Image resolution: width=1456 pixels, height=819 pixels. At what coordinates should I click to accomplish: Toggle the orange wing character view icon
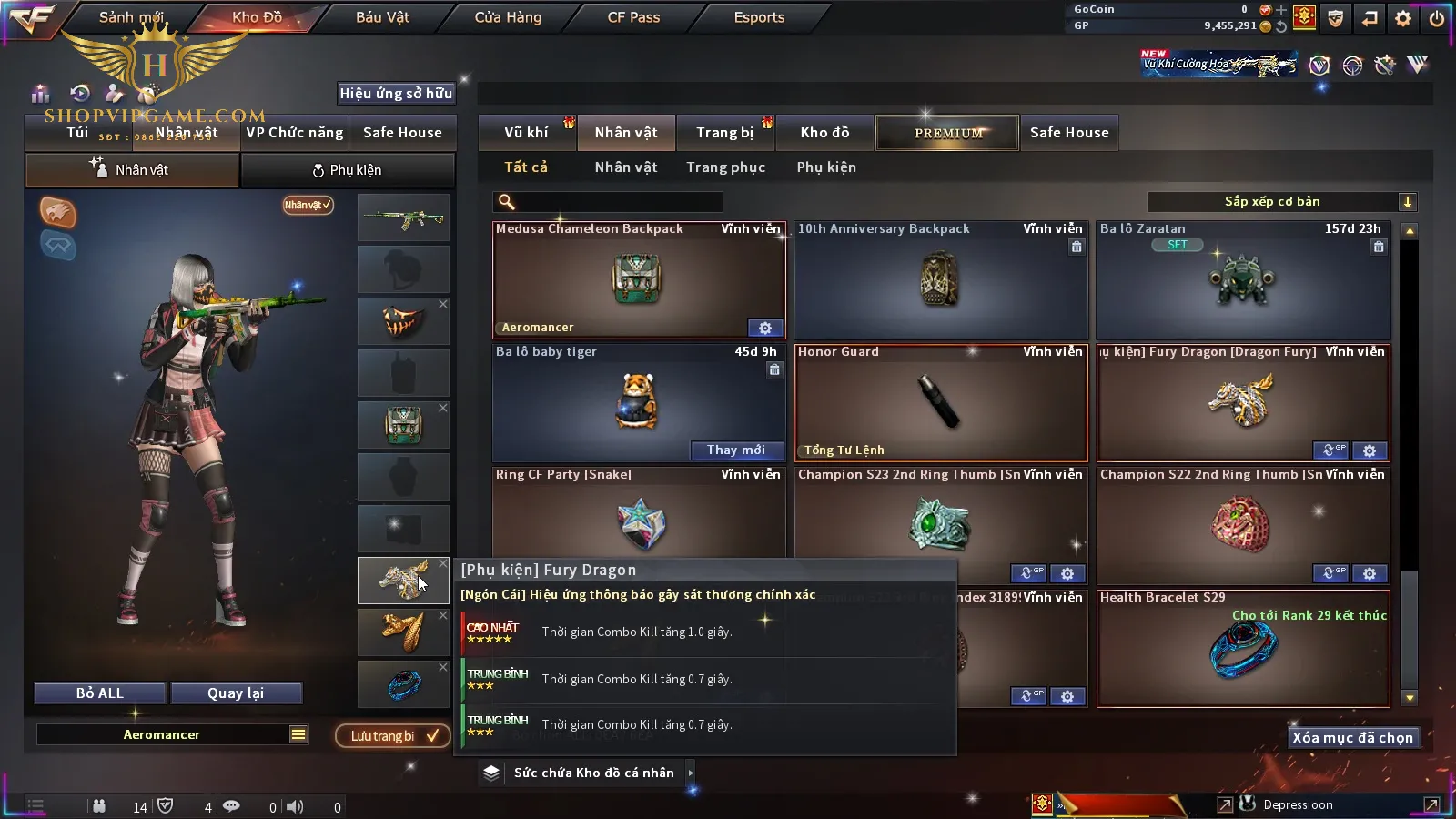click(57, 212)
